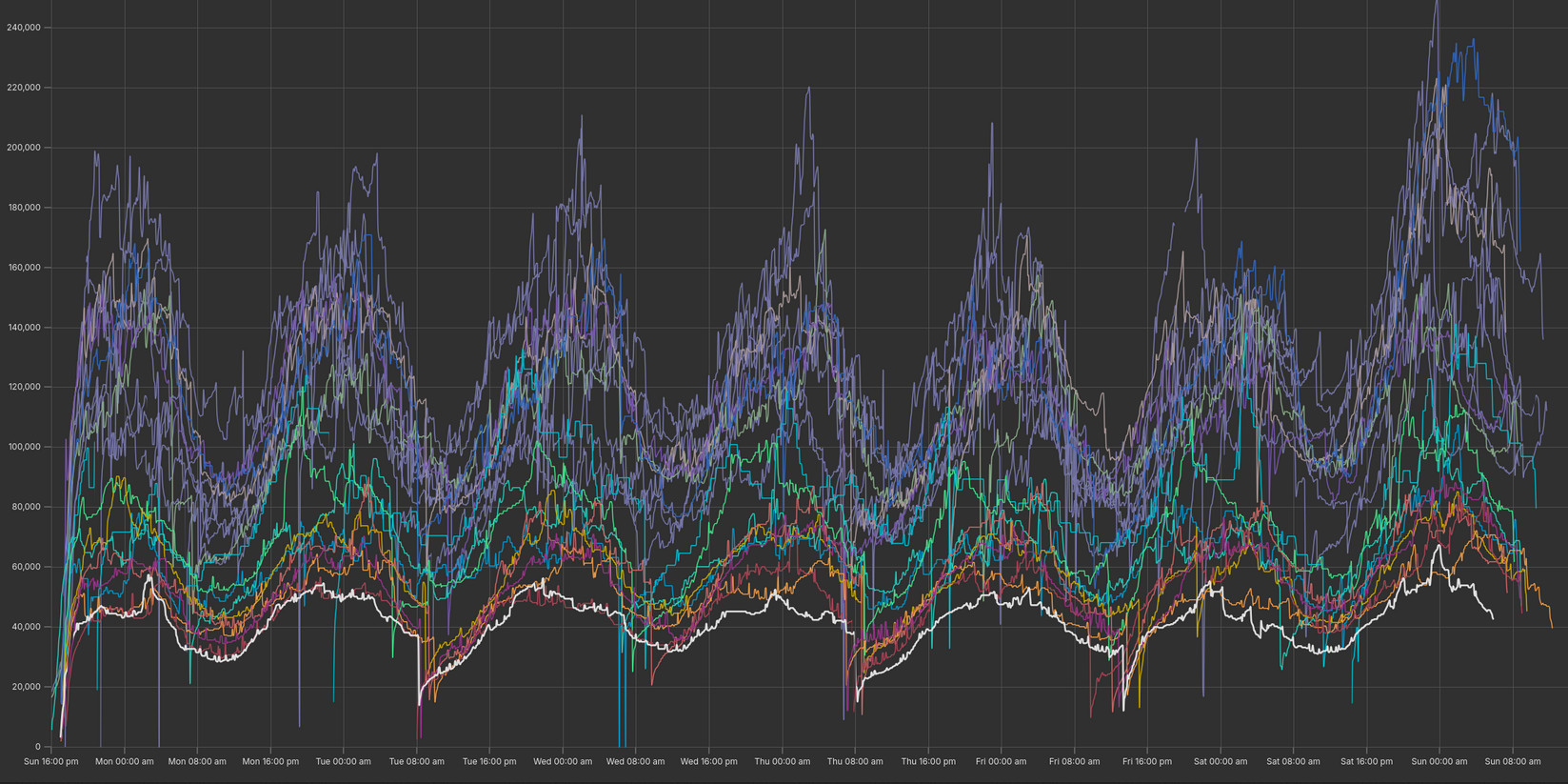Select the Sat 08:00 am time label
Screen dimensions: 1568x784
1294,761
